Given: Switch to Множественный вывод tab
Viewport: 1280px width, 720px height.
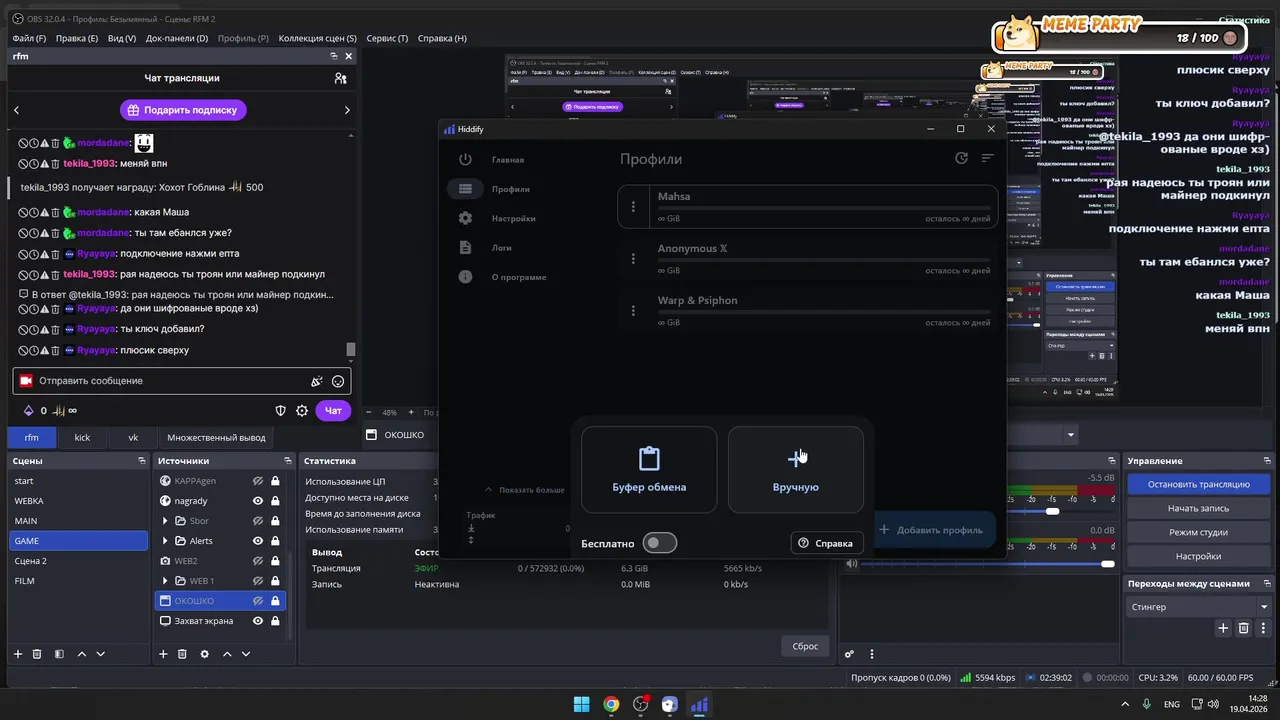Looking at the screenshot, I should (x=216, y=437).
